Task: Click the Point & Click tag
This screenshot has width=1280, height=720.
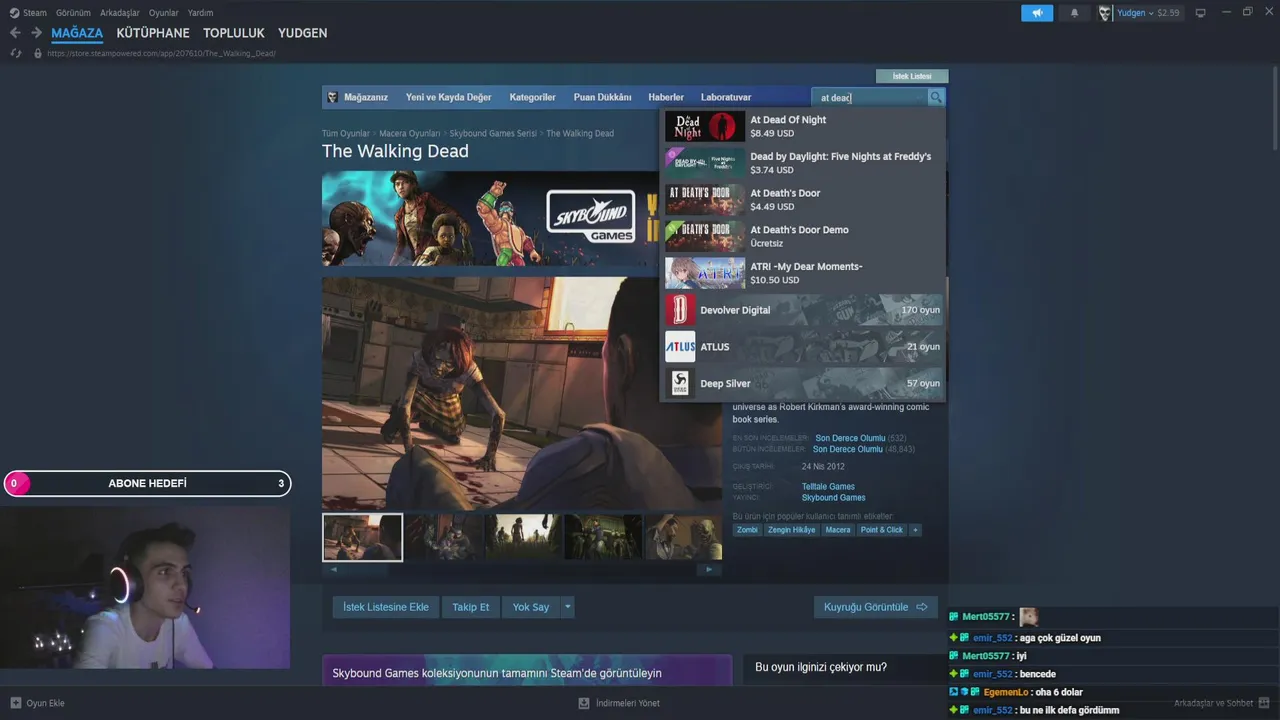Action: click(x=881, y=530)
